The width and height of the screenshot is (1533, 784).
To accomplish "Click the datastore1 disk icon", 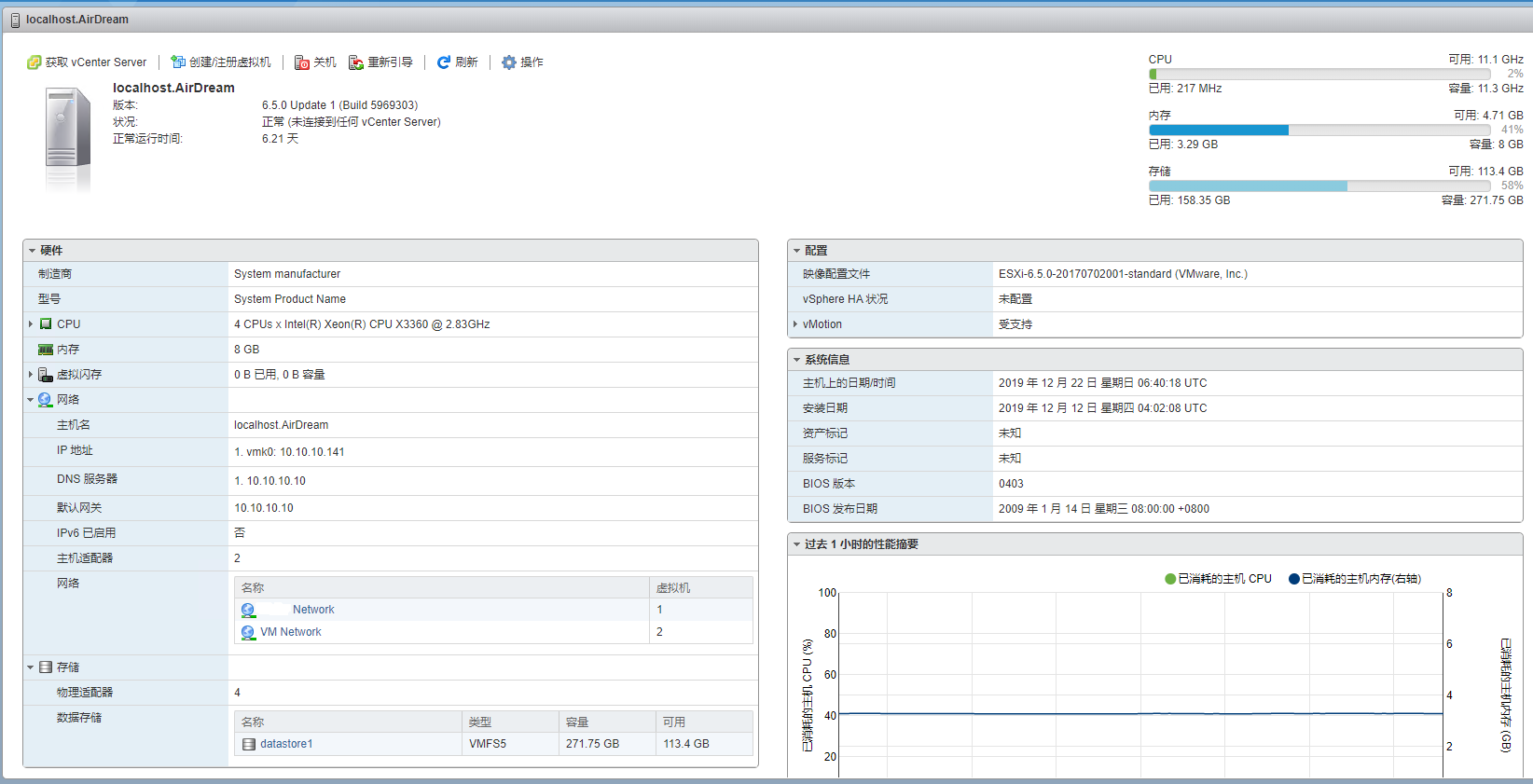I will point(249,744).
